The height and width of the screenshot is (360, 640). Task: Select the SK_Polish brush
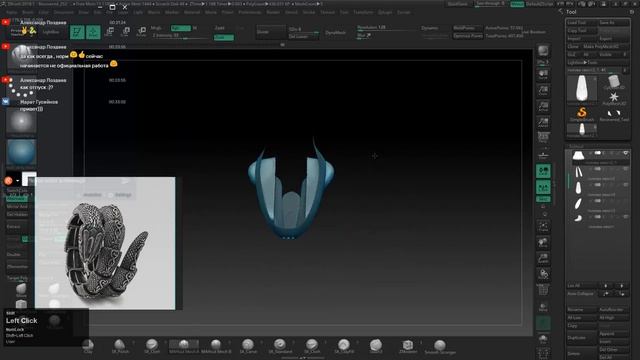click(x=120, y=346)
